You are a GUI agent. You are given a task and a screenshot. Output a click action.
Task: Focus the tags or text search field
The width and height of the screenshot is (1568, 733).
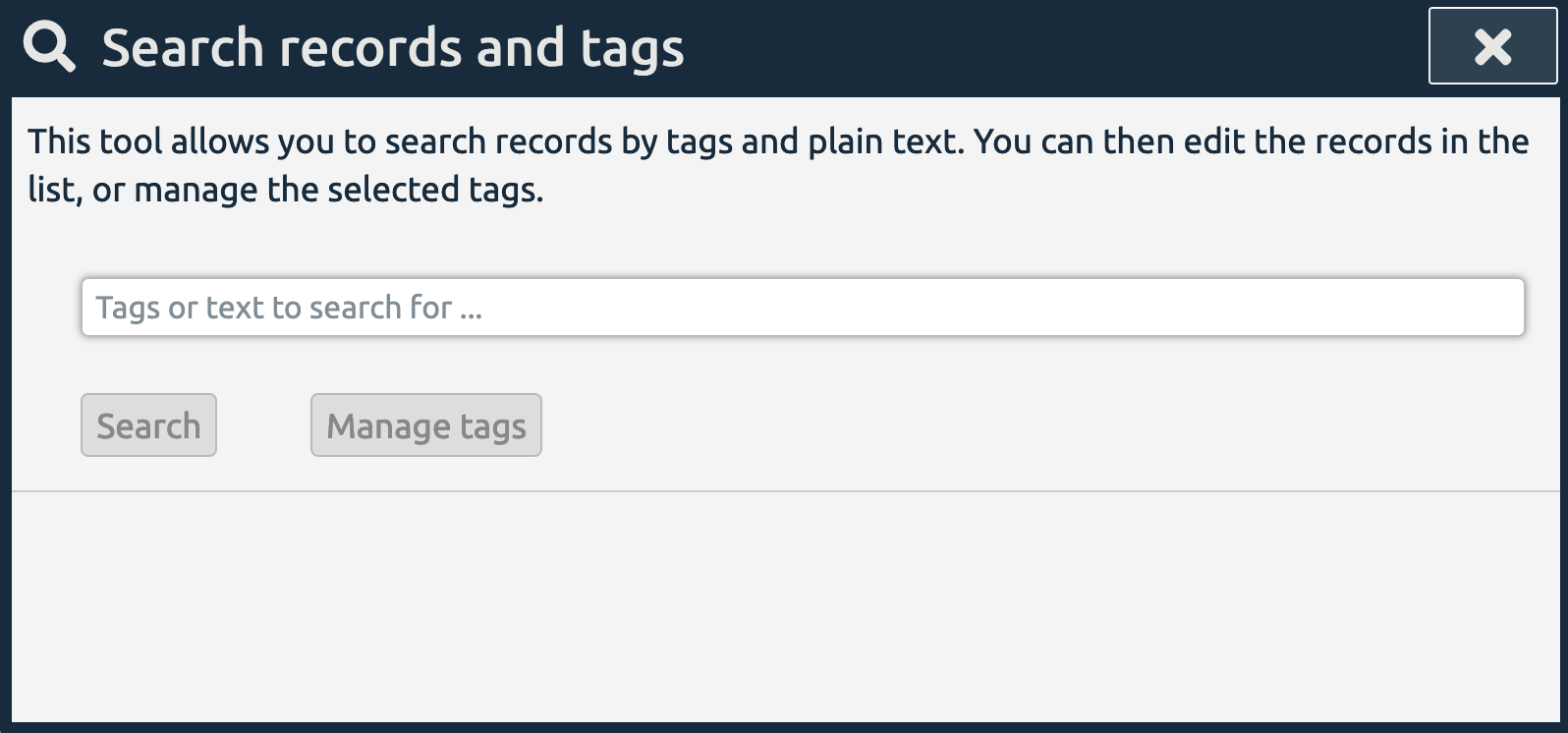click(803, 308)
